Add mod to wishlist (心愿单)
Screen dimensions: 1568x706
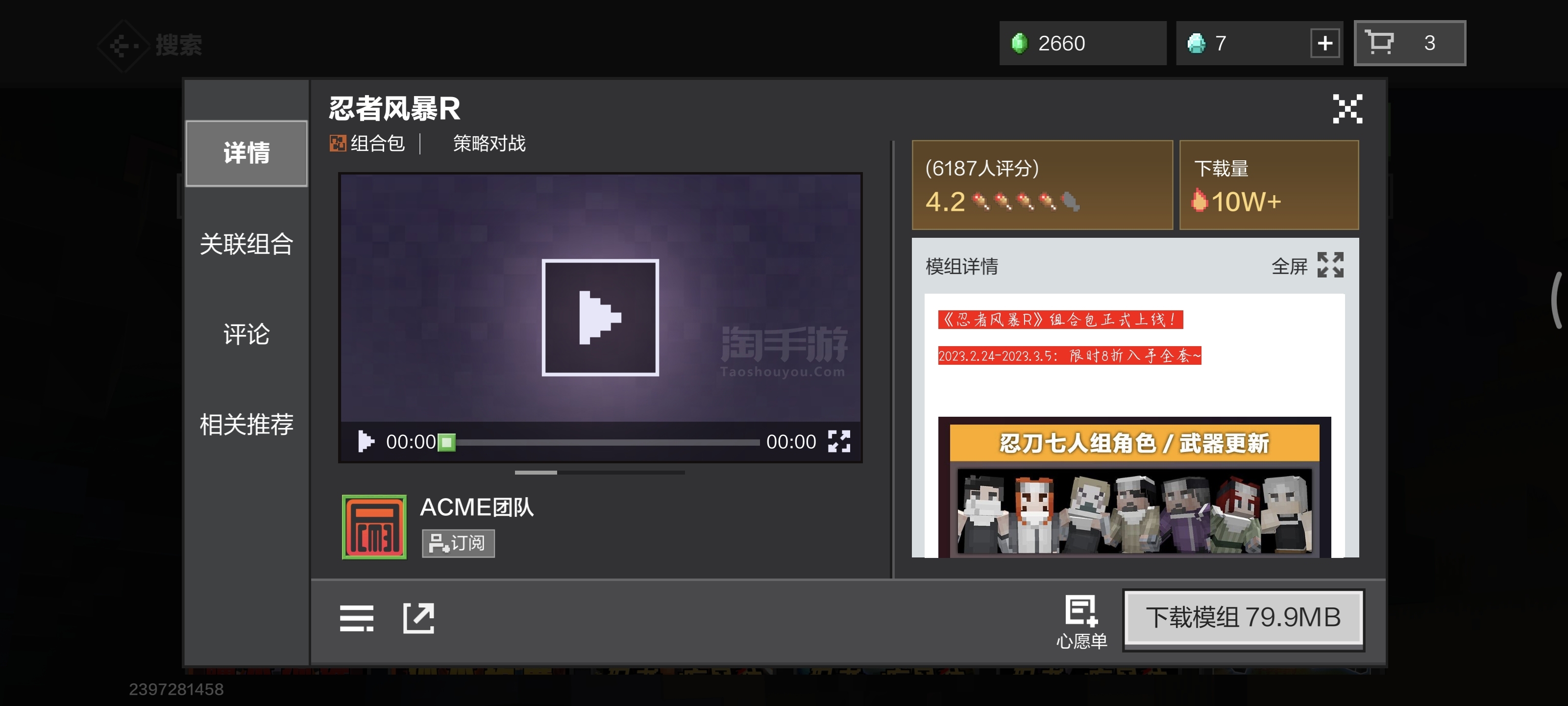click(x=1081, y=621)
